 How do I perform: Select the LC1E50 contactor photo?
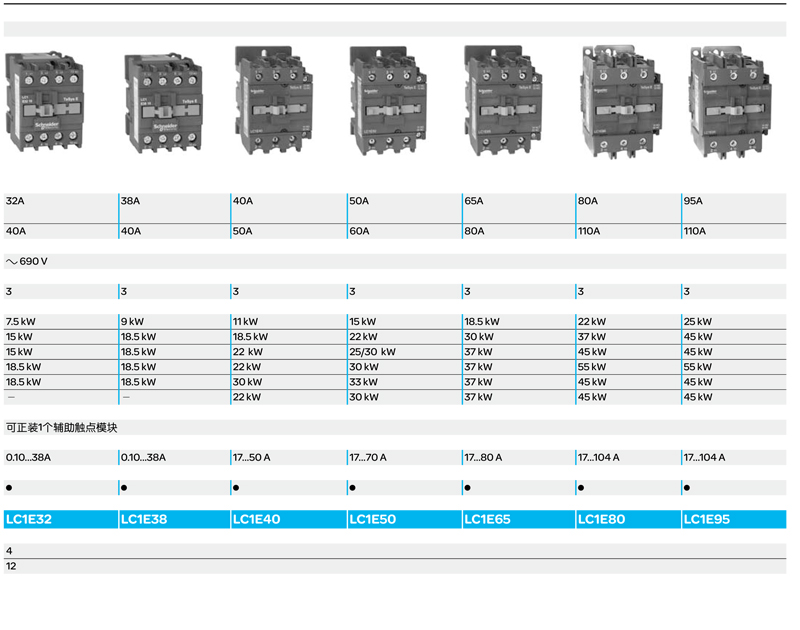click(388, 100)
